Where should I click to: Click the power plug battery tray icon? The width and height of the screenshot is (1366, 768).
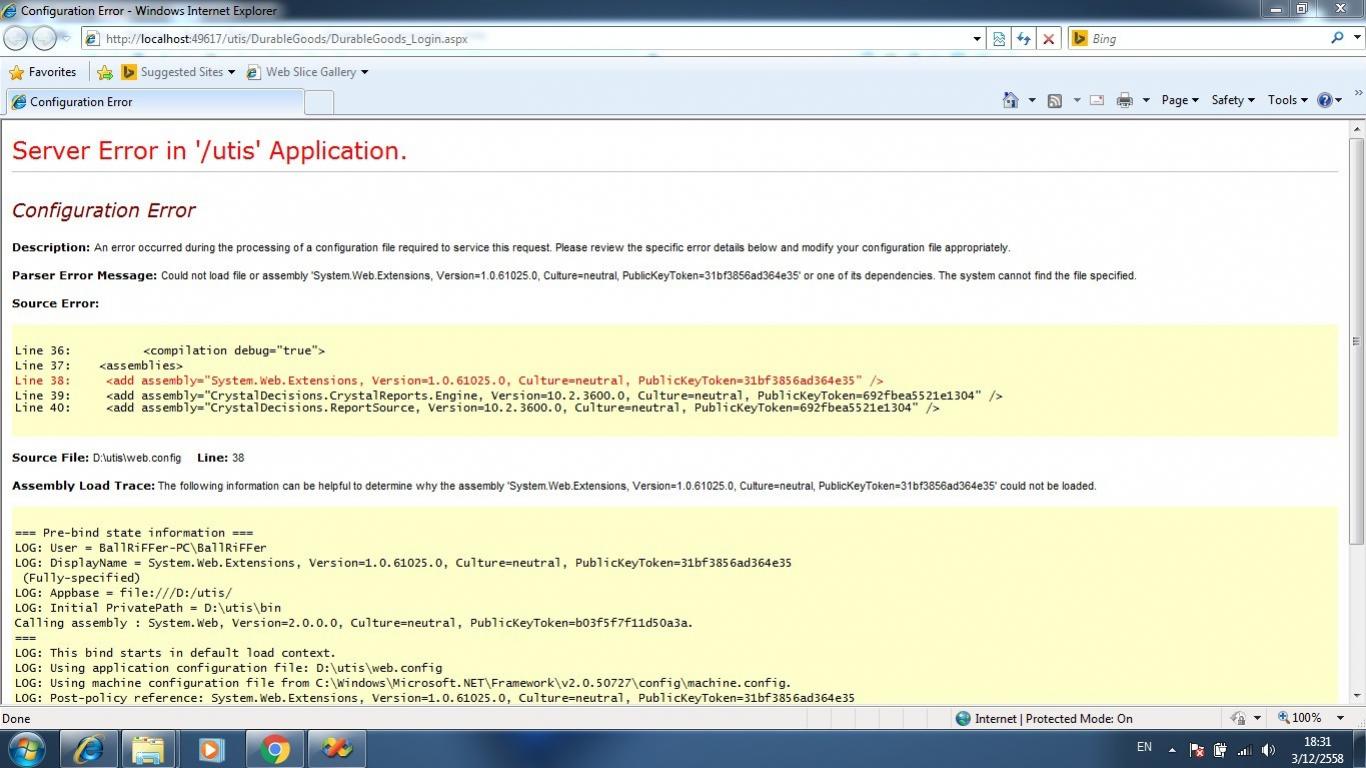pyautogui.click(x=1220, y=749)
